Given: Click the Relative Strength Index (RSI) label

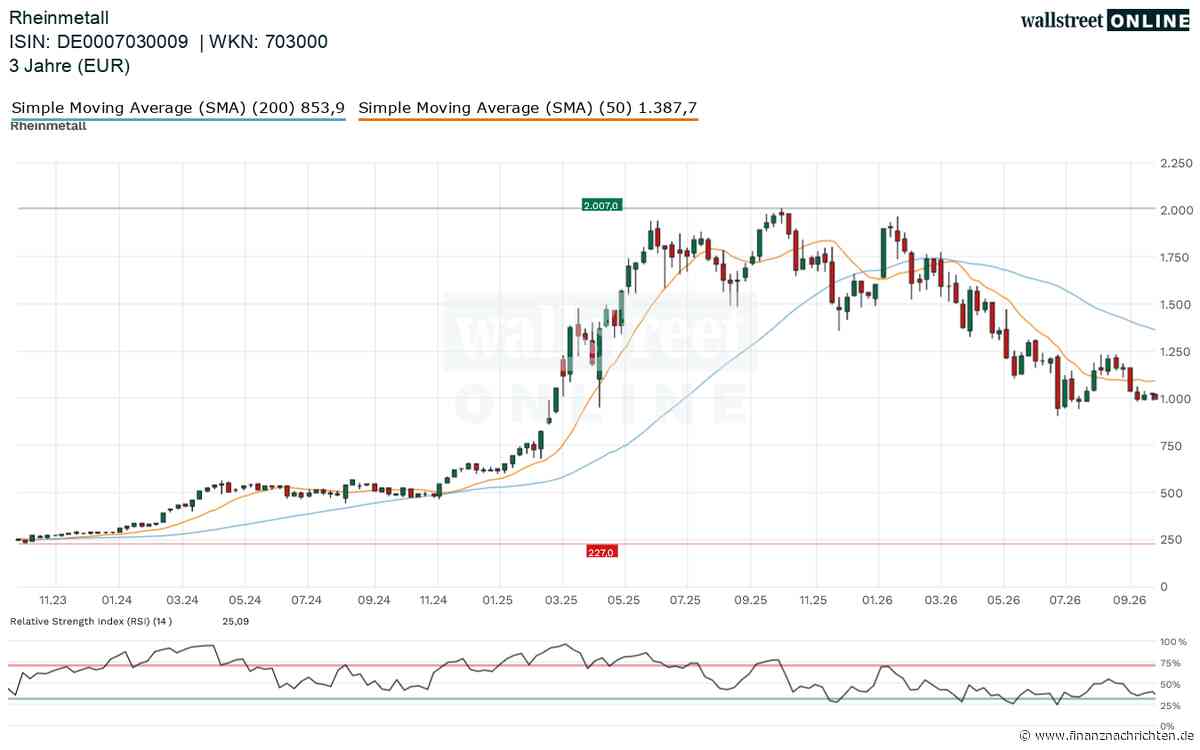Looking at the screenshot, I should (91, 621).
